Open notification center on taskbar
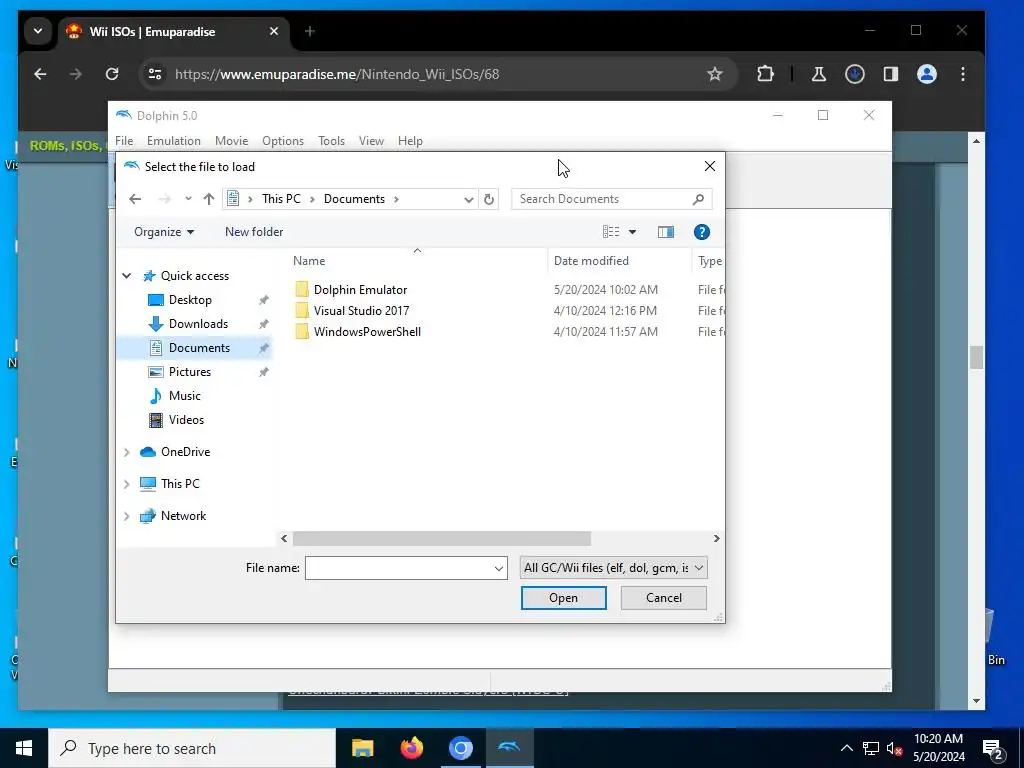The width and height of the screenshot is (1024, 768). [993, 748]
